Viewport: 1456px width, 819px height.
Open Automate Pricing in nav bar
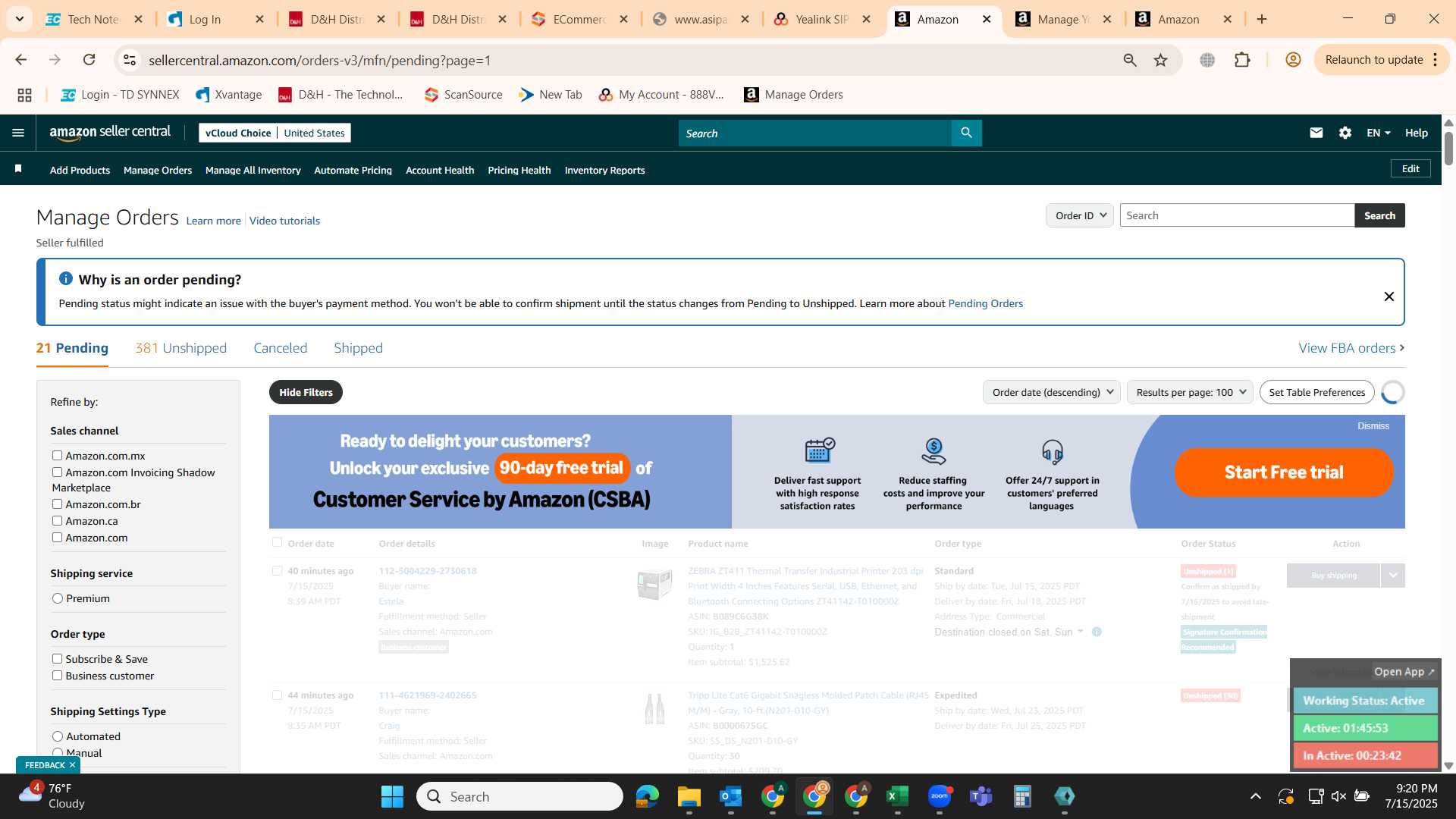point(353,170)
